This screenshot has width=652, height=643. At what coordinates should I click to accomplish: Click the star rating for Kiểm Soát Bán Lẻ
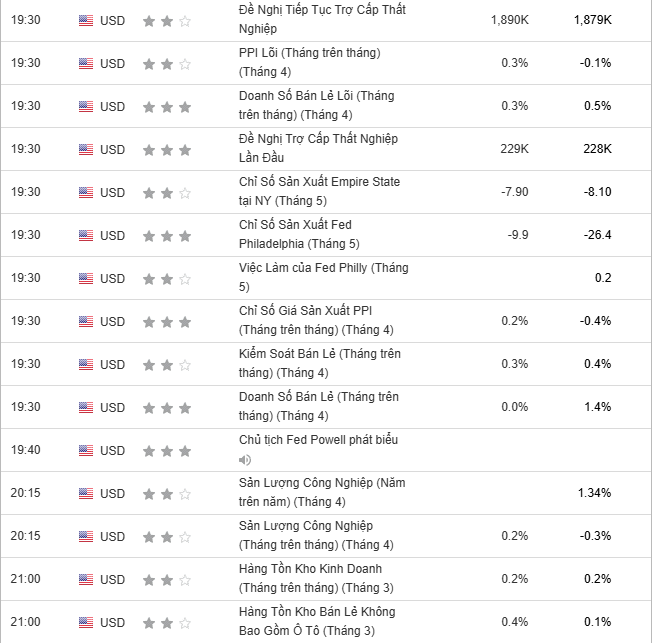(x=166, y=364)
